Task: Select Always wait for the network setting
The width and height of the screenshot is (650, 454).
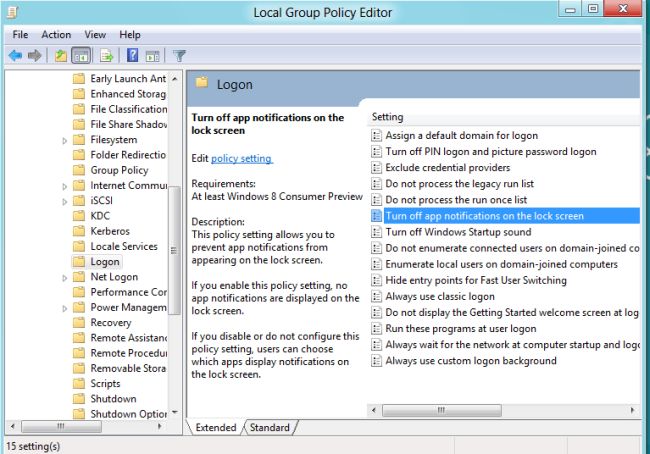Action: 512,345
